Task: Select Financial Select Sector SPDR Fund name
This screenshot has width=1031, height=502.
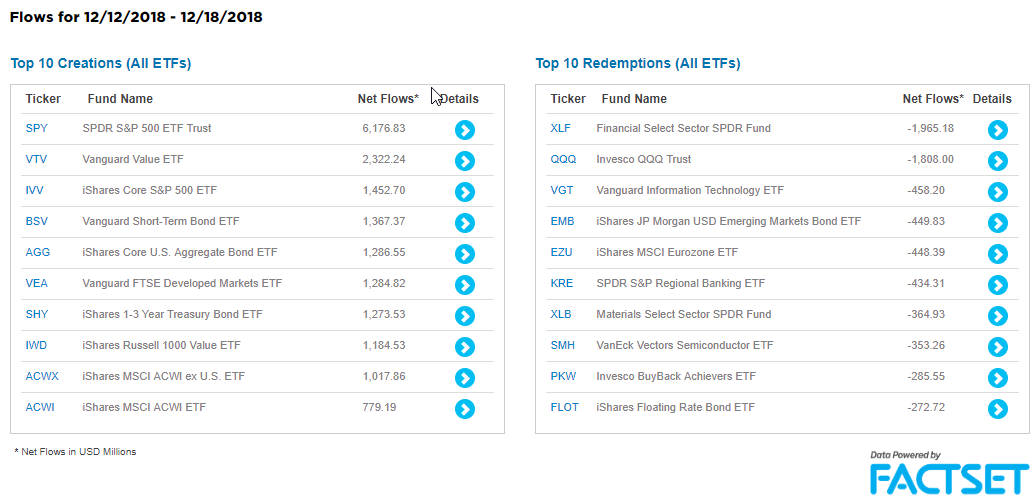Action: (683, 128)
